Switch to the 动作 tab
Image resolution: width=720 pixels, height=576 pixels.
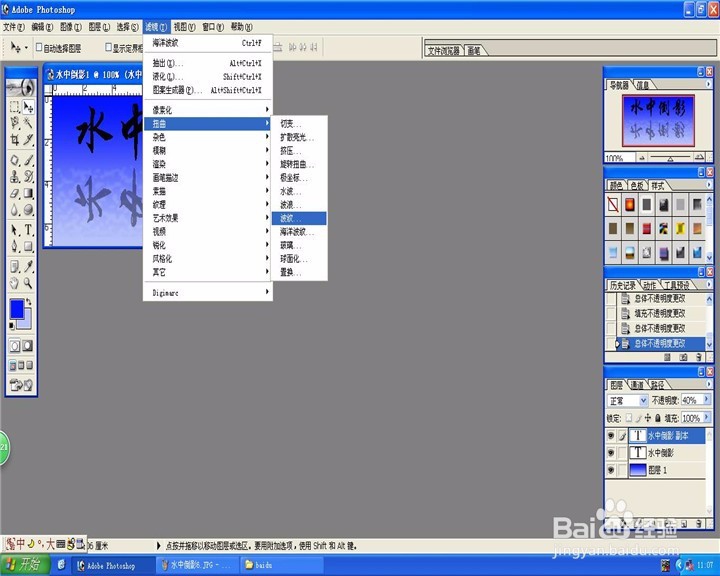coord(650,285)
